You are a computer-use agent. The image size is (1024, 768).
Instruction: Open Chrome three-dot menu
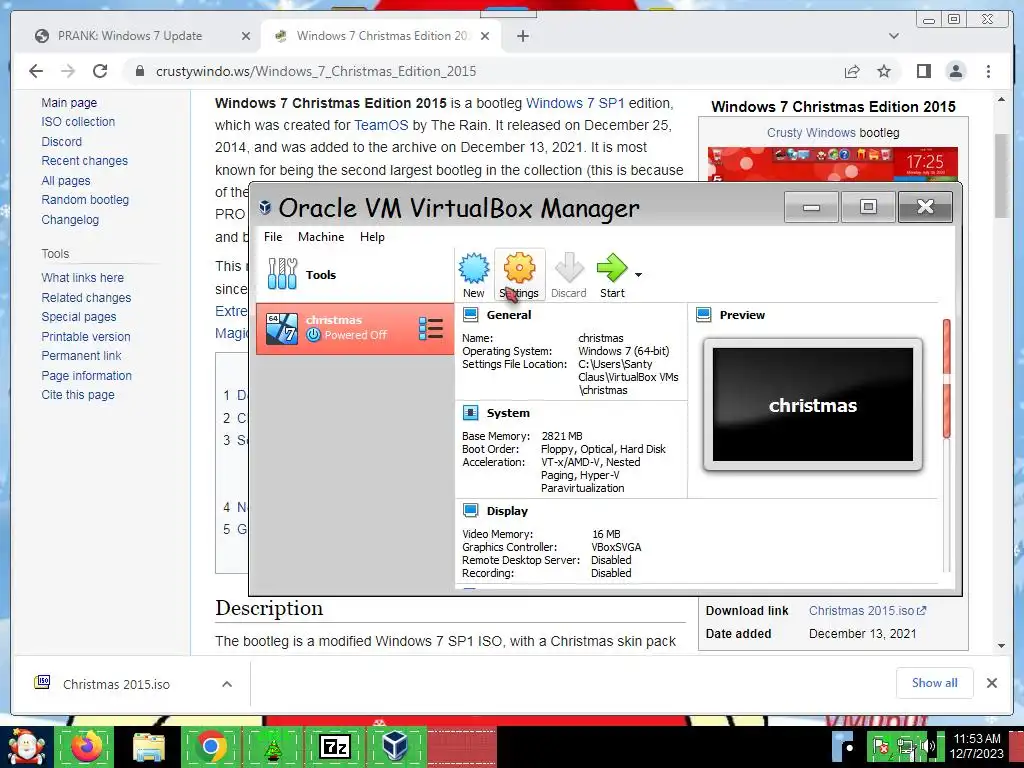pos(988,71)
